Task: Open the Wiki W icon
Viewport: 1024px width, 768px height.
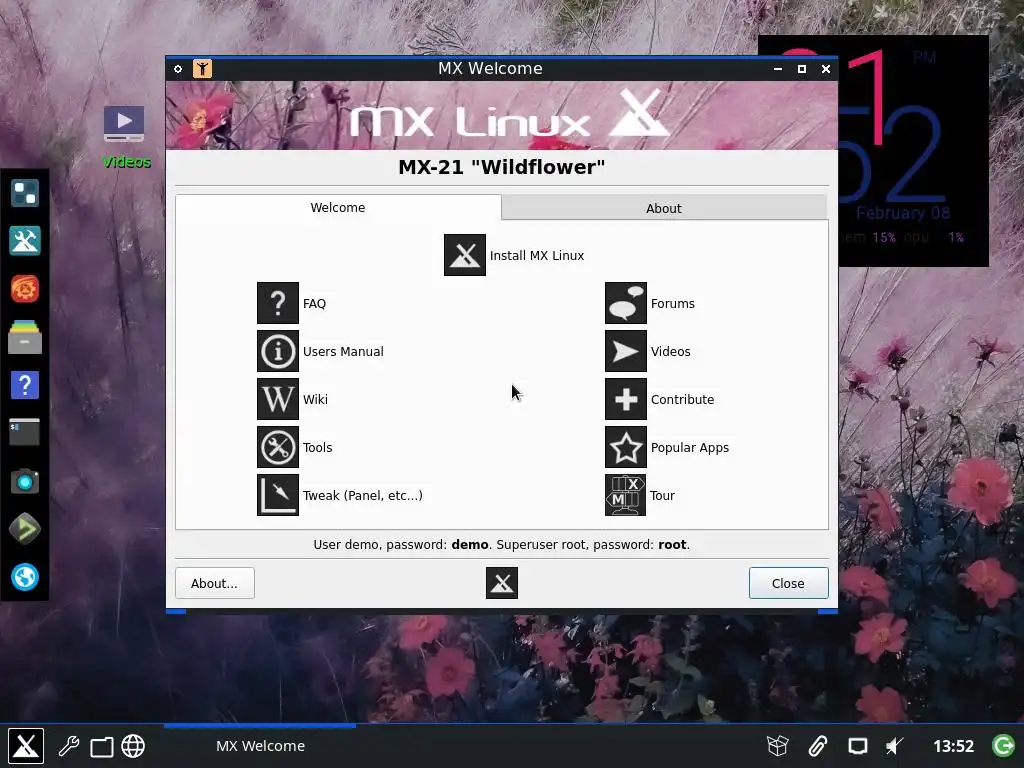Action: pos(278,399)
